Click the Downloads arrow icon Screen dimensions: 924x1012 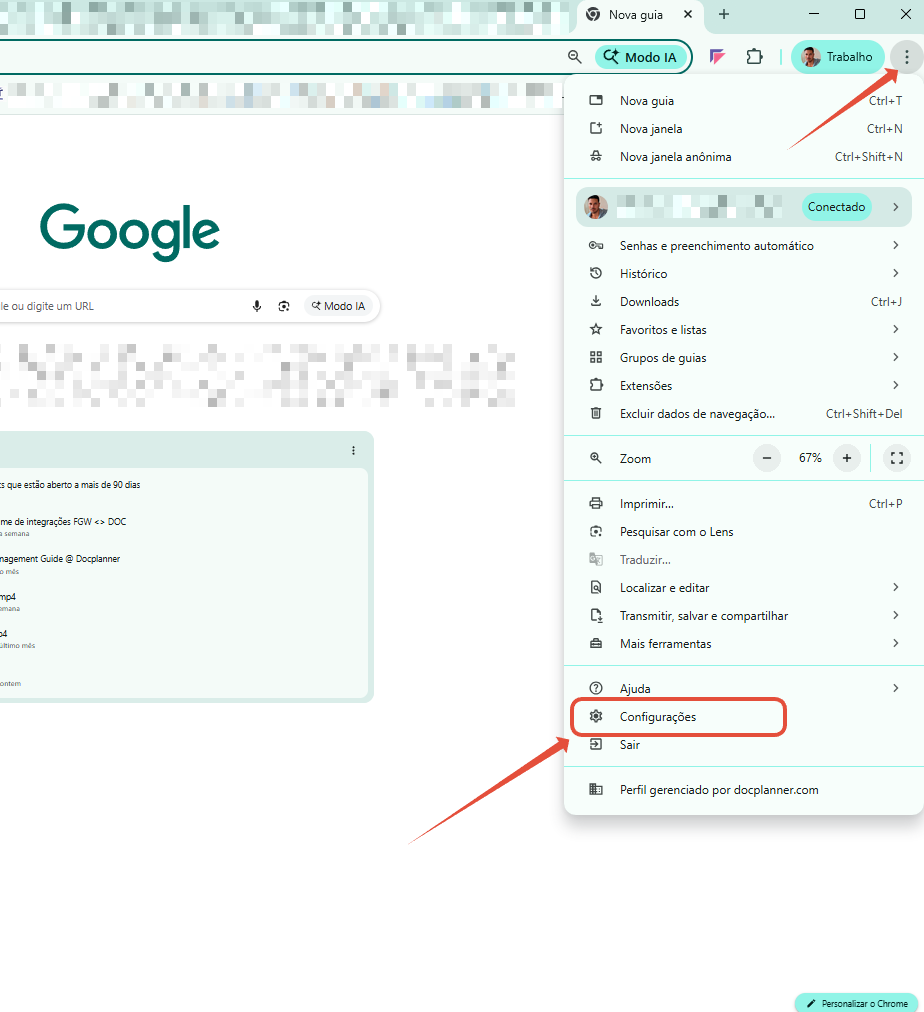pyautogui.click(x=596, y=301)
